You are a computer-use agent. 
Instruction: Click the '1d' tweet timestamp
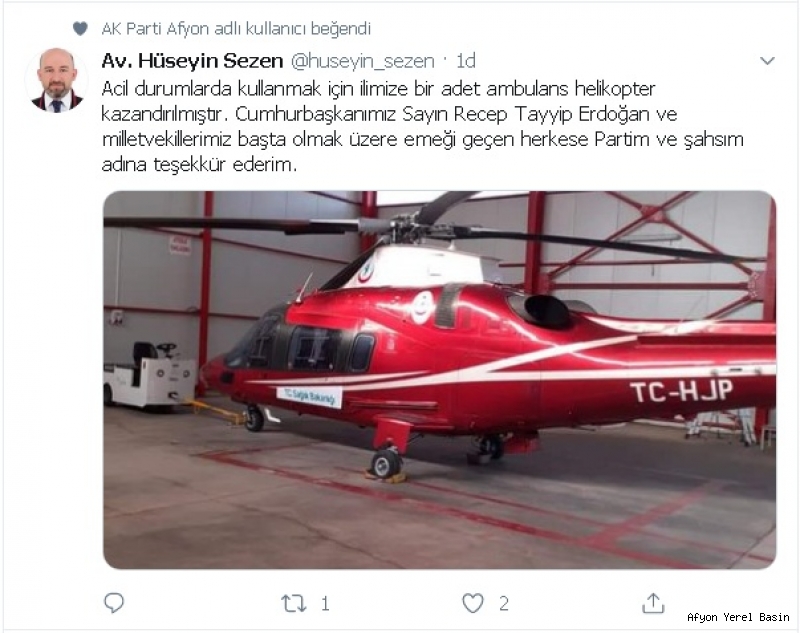(x=465, y=61)
